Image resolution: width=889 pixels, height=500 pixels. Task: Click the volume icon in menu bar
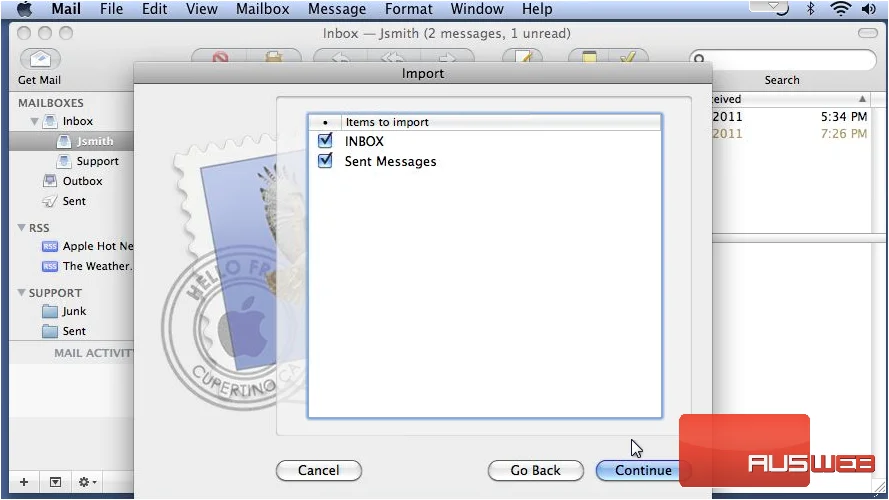tap(869, 9)
